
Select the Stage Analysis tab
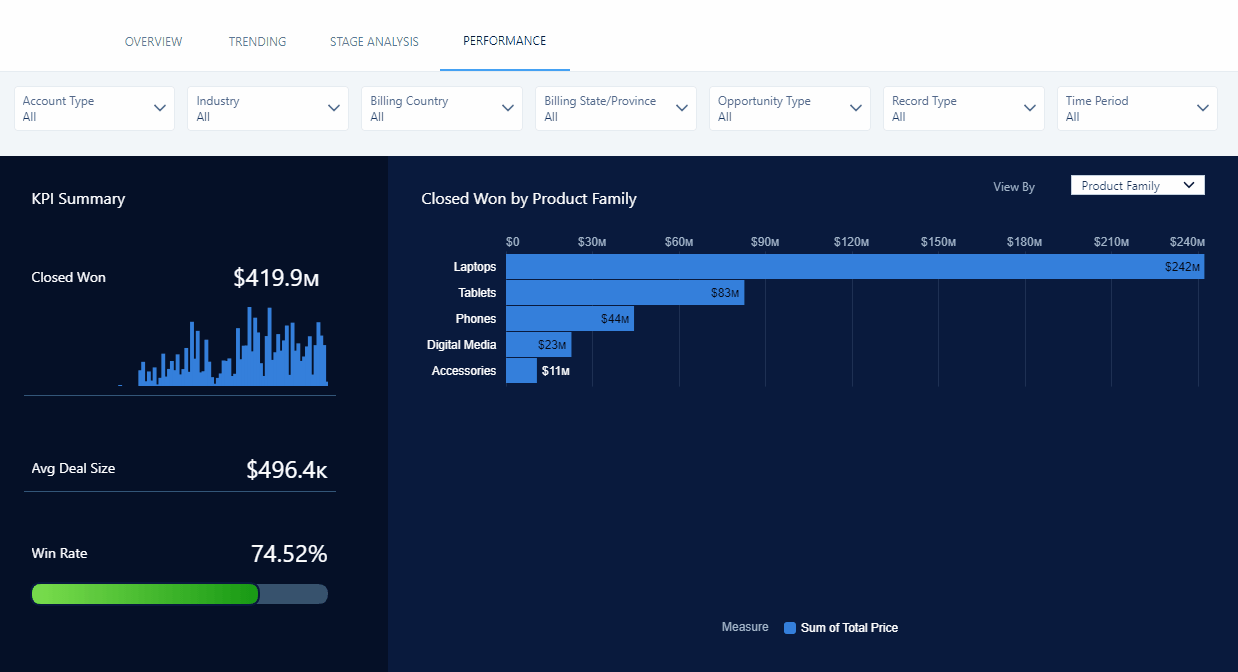click(x=374, y=41)
